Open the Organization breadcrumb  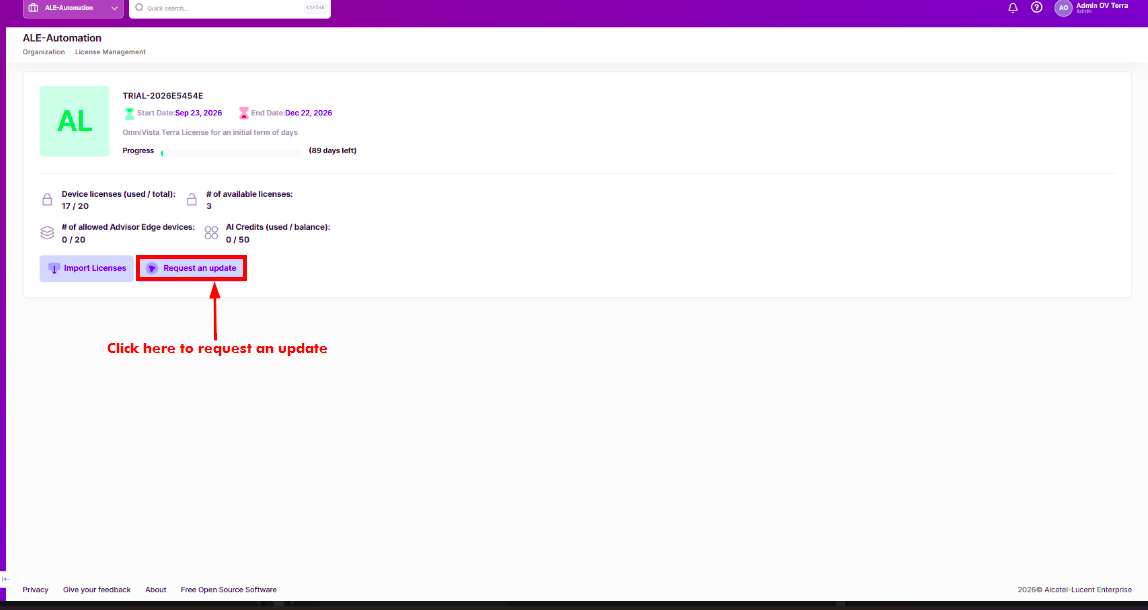[x=43, y=52]
